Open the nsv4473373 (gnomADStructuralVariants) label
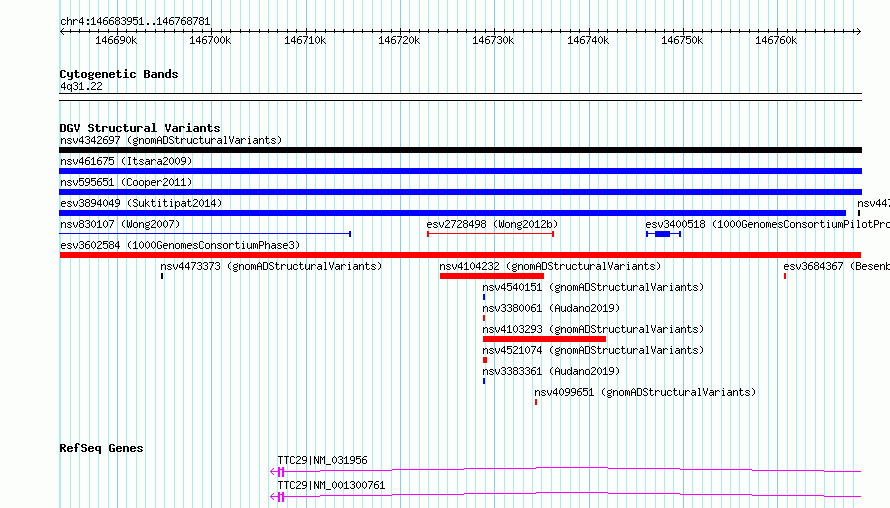Viewport: 890px width, 508px height. [x=271, y=266]
